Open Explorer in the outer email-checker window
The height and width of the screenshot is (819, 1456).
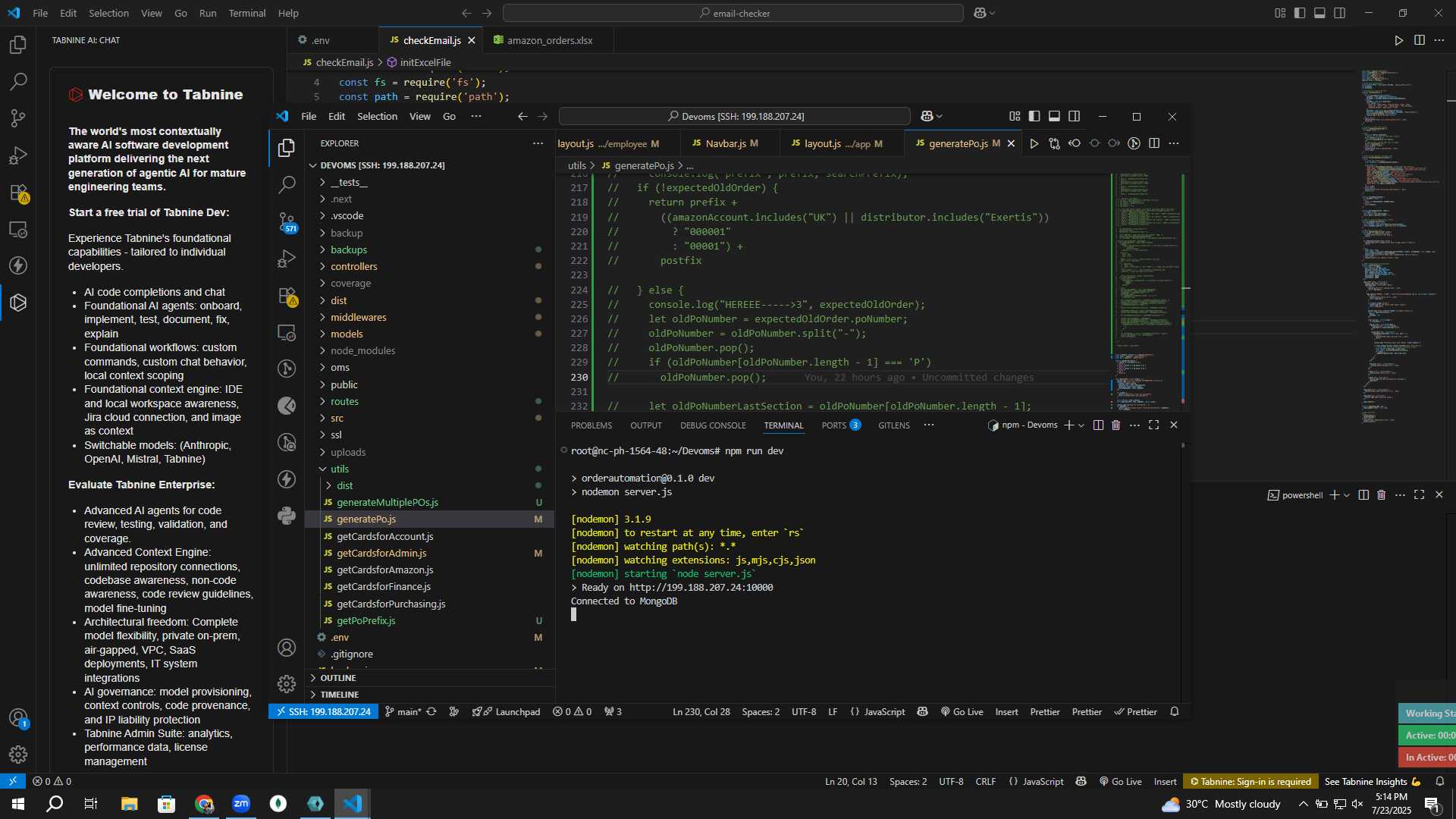point(18,45)
